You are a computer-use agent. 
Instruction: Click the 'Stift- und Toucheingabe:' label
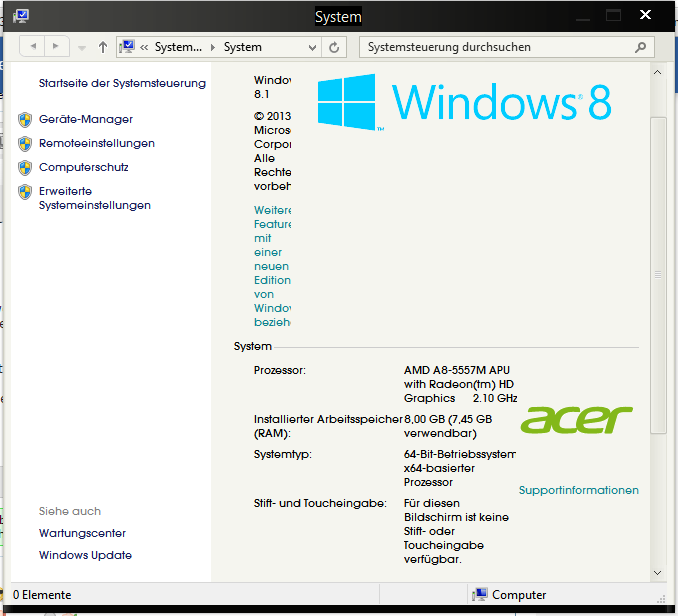[x=320, y=503]
